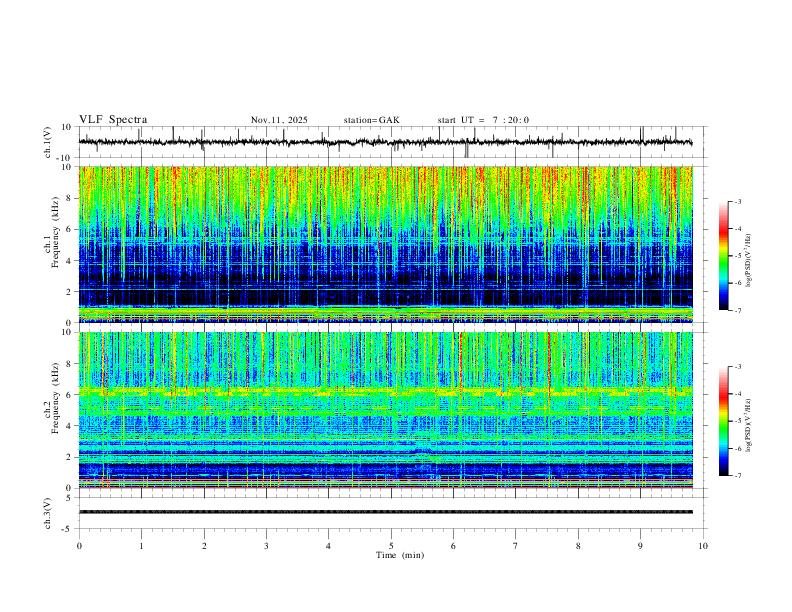
Task: Click the "start UT = 7 :20: 0" text
Action: tap(483, 120)
